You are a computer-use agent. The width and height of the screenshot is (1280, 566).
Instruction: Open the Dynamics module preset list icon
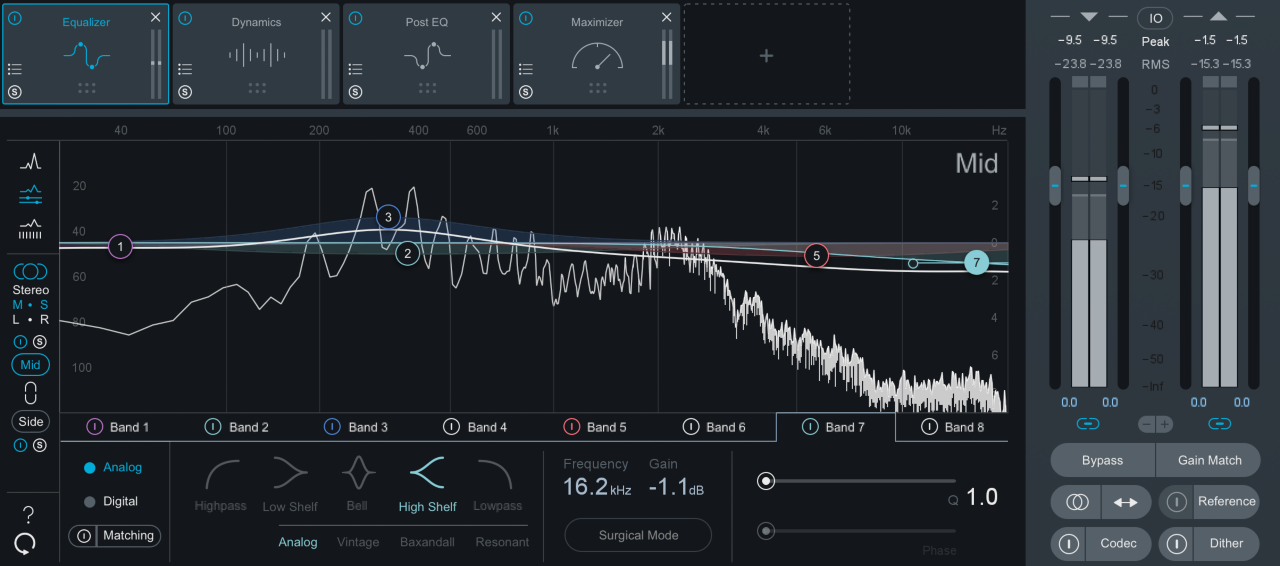tap(185, 69)
